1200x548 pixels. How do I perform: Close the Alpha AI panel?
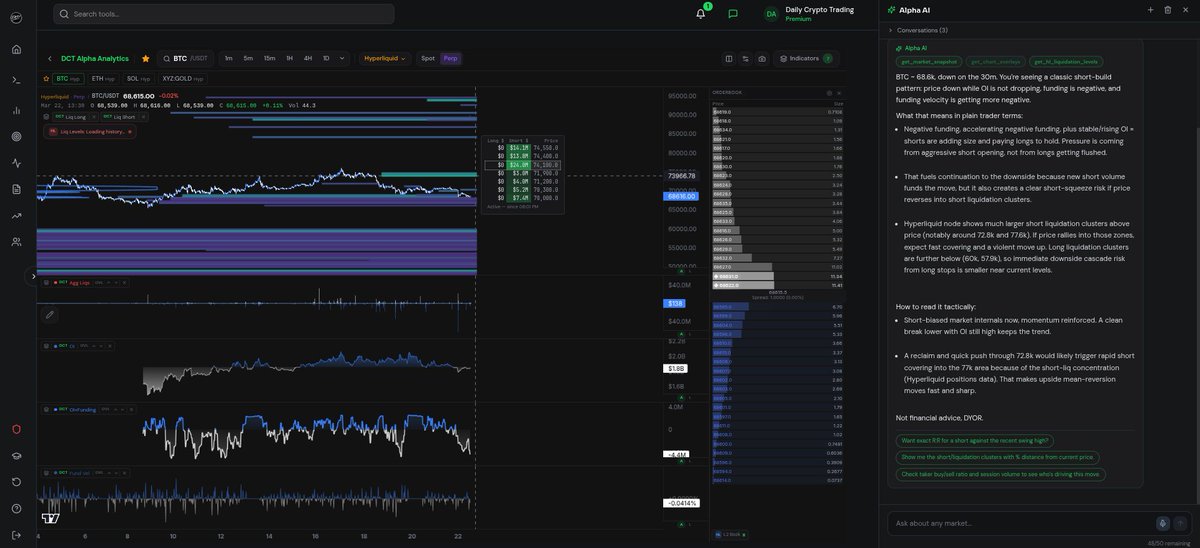(x=1185, y=10)
